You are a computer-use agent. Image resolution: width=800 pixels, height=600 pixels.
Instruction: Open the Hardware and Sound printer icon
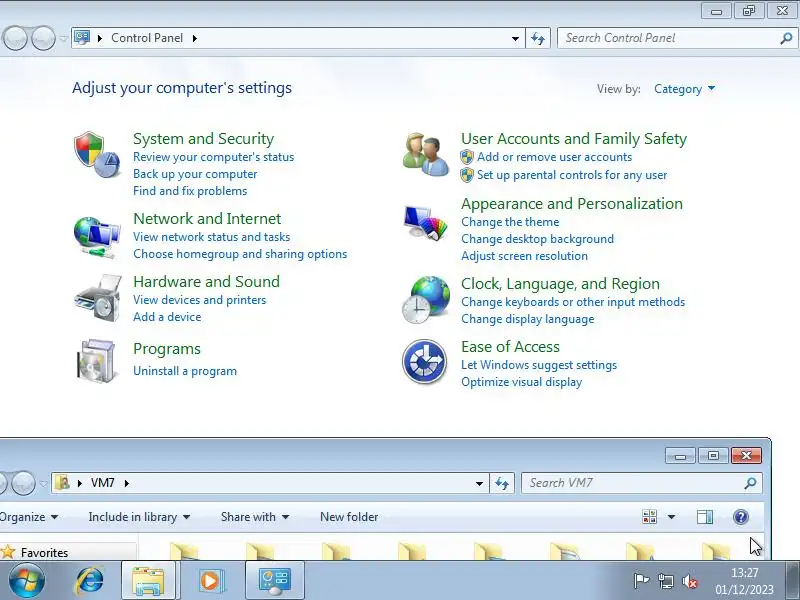pos(98,298)
